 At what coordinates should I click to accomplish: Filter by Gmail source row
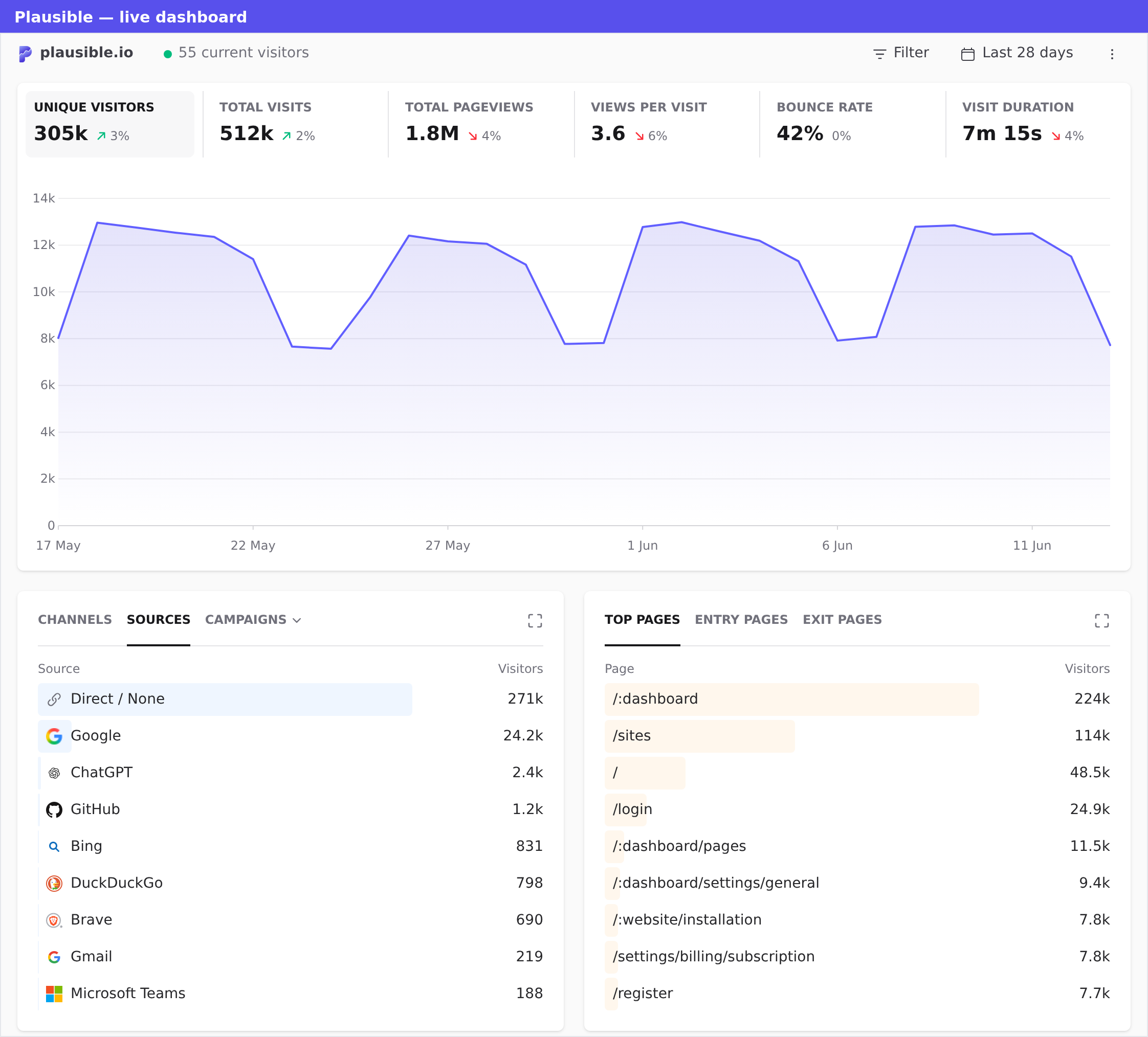[x=291, y=957]
